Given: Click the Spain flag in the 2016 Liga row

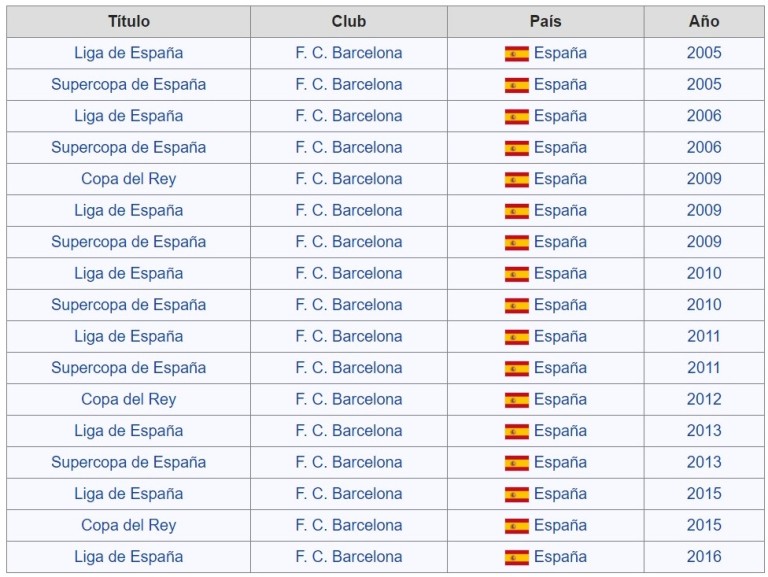Looking at the screenshot, I should point(517,557).
